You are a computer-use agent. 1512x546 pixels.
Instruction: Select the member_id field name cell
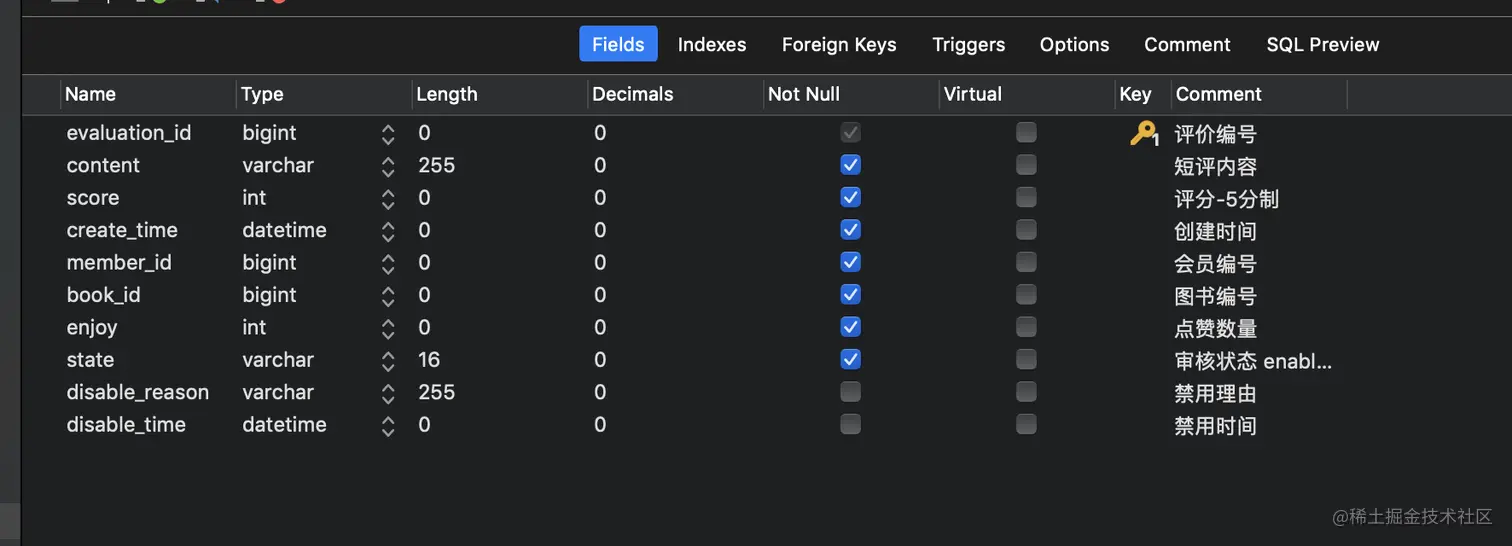(119, 263)
